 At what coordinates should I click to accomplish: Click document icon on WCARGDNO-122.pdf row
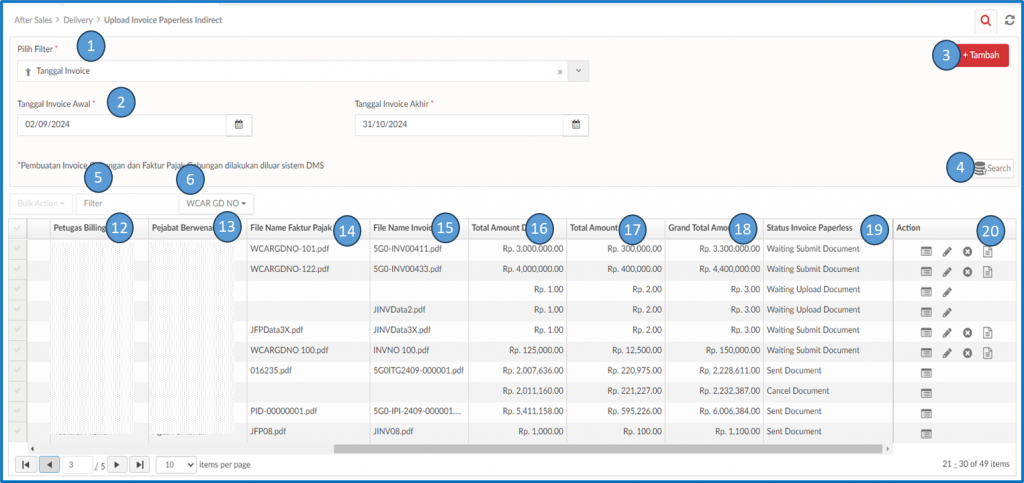[x=988, y=272]
